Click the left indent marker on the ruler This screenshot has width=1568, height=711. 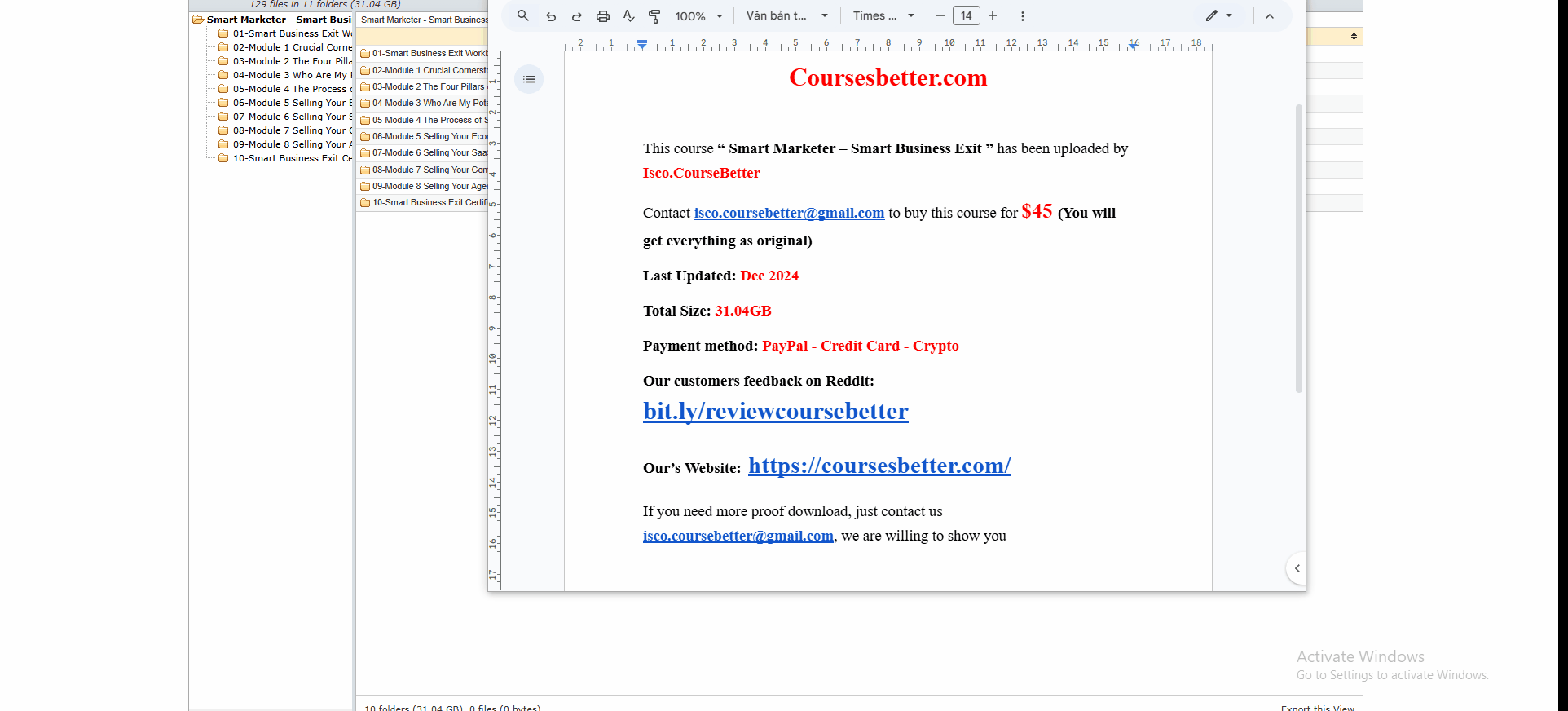642,44
